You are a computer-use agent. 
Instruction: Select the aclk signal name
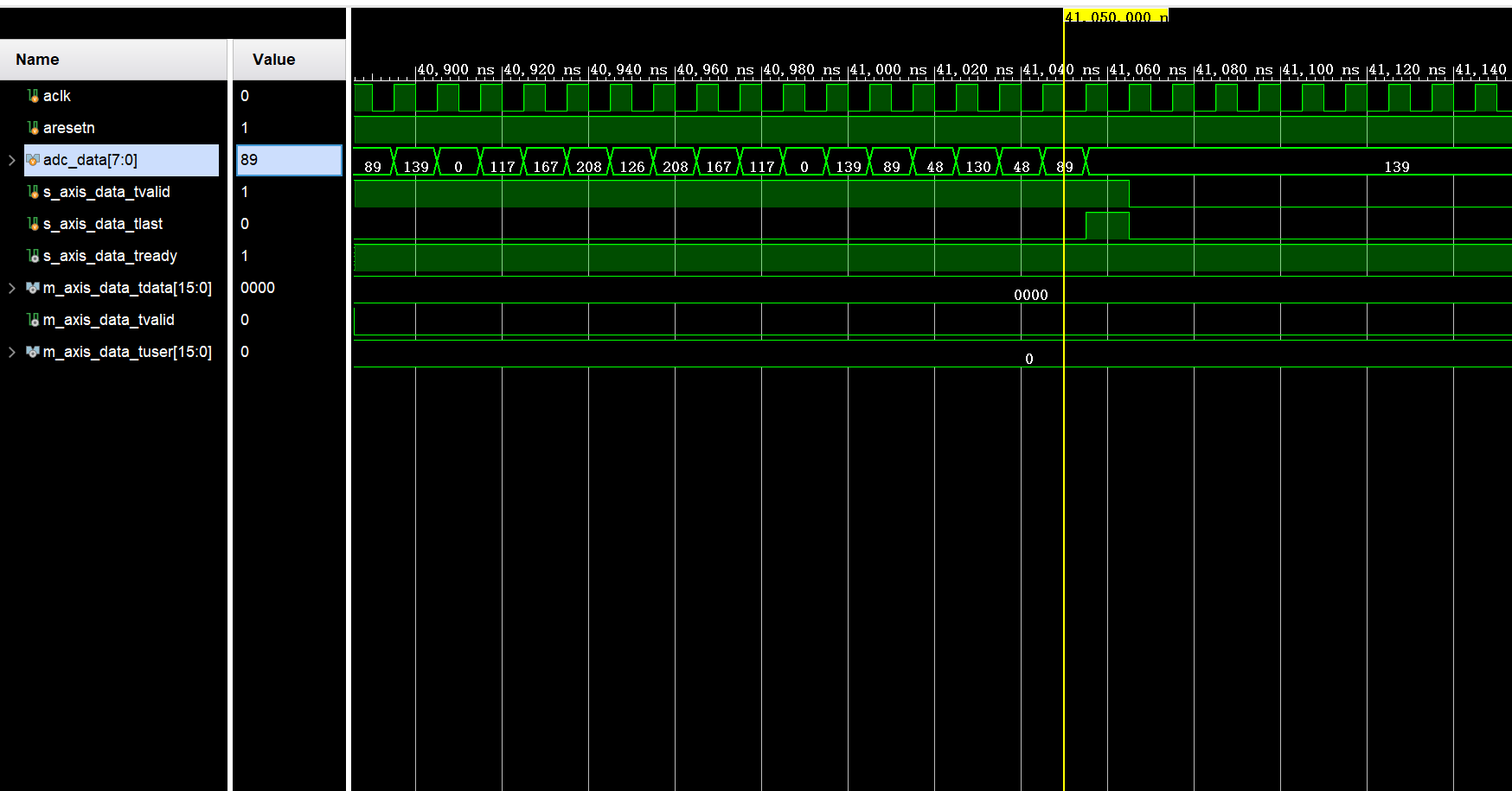57,96
